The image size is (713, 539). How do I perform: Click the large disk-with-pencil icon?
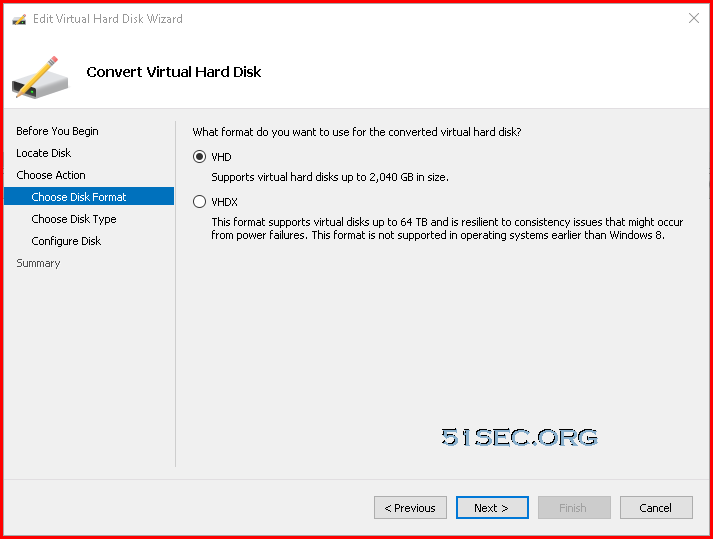[x=40, y=77]
